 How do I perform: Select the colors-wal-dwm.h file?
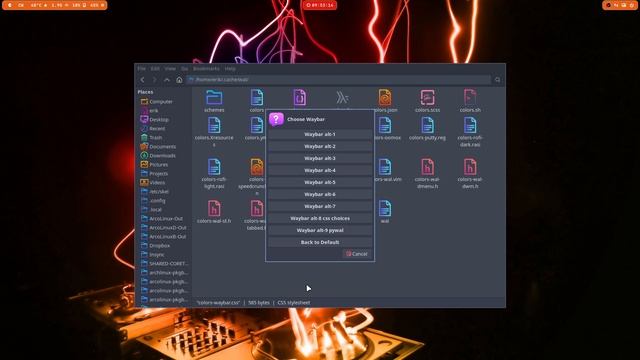[x=470, y=167]
